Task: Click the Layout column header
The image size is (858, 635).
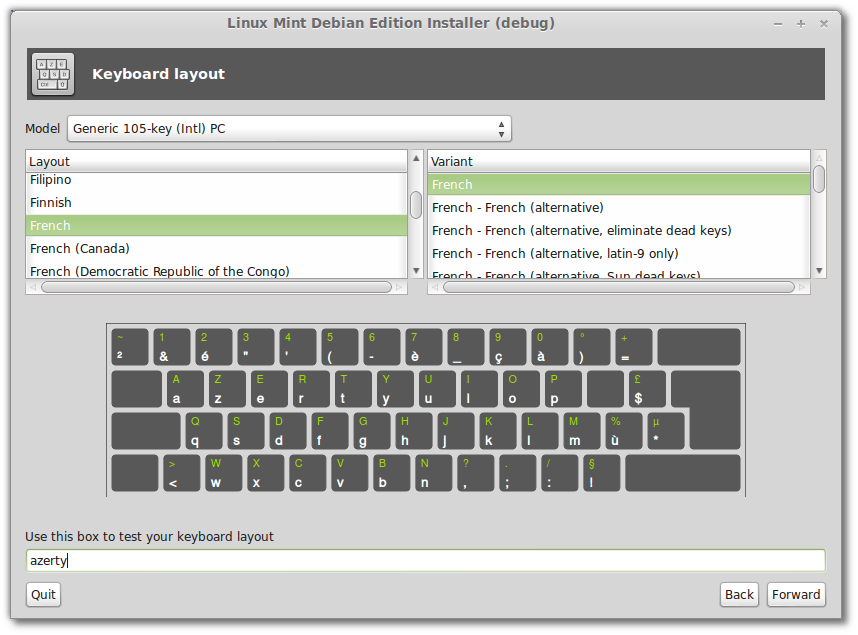Action: point(216,161)
